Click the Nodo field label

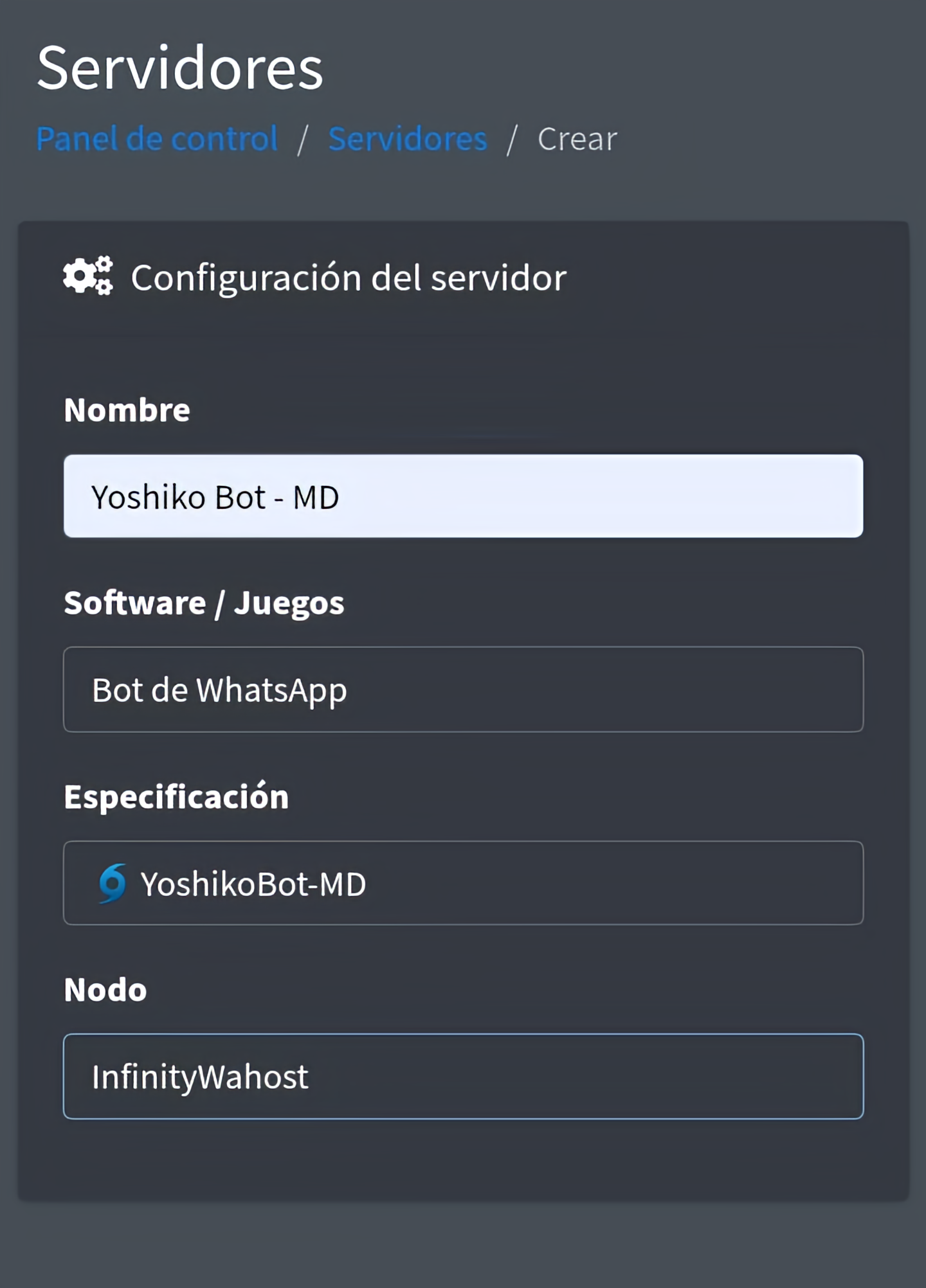click(105, 990)
